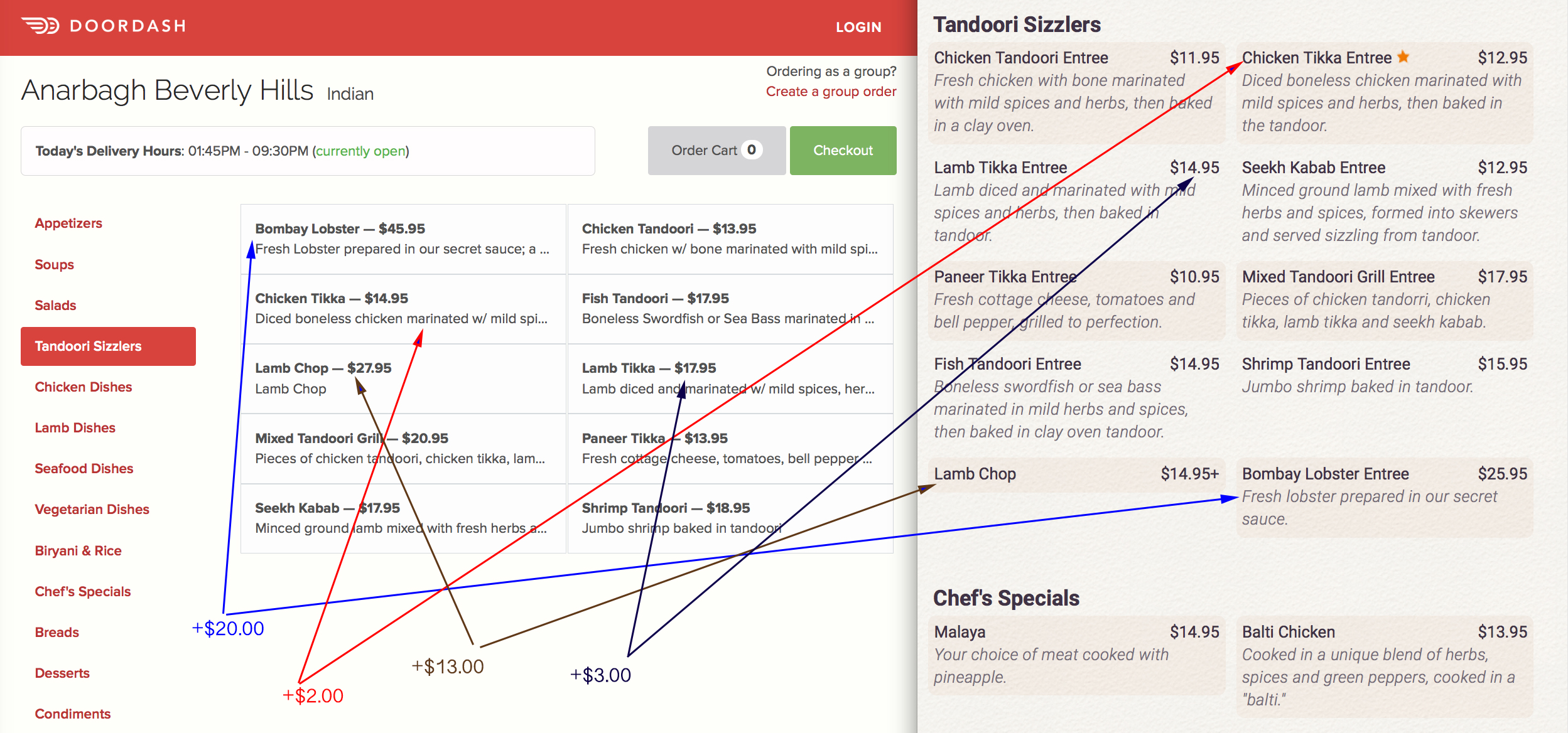Expand the Chef's Specials section
Viewport: 1568px width, 733px height.
coord(83,589)
